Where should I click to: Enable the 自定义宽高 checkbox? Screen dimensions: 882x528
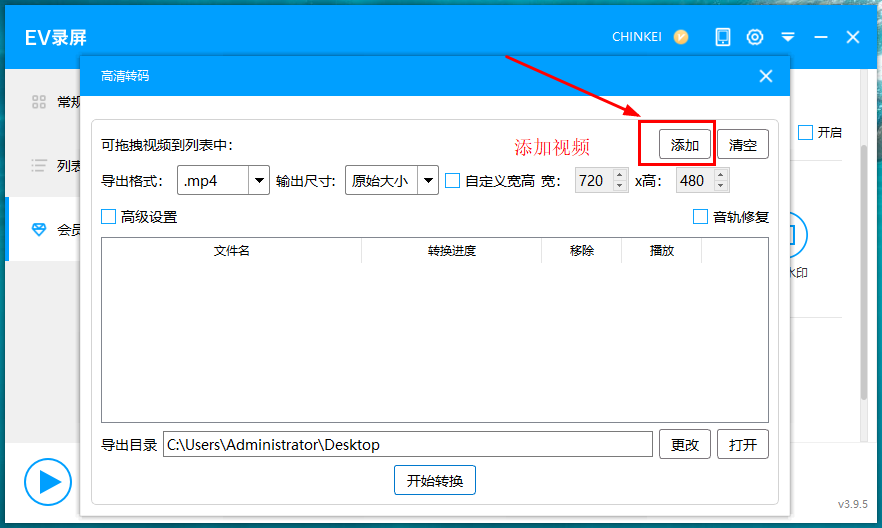click(453, 181)
